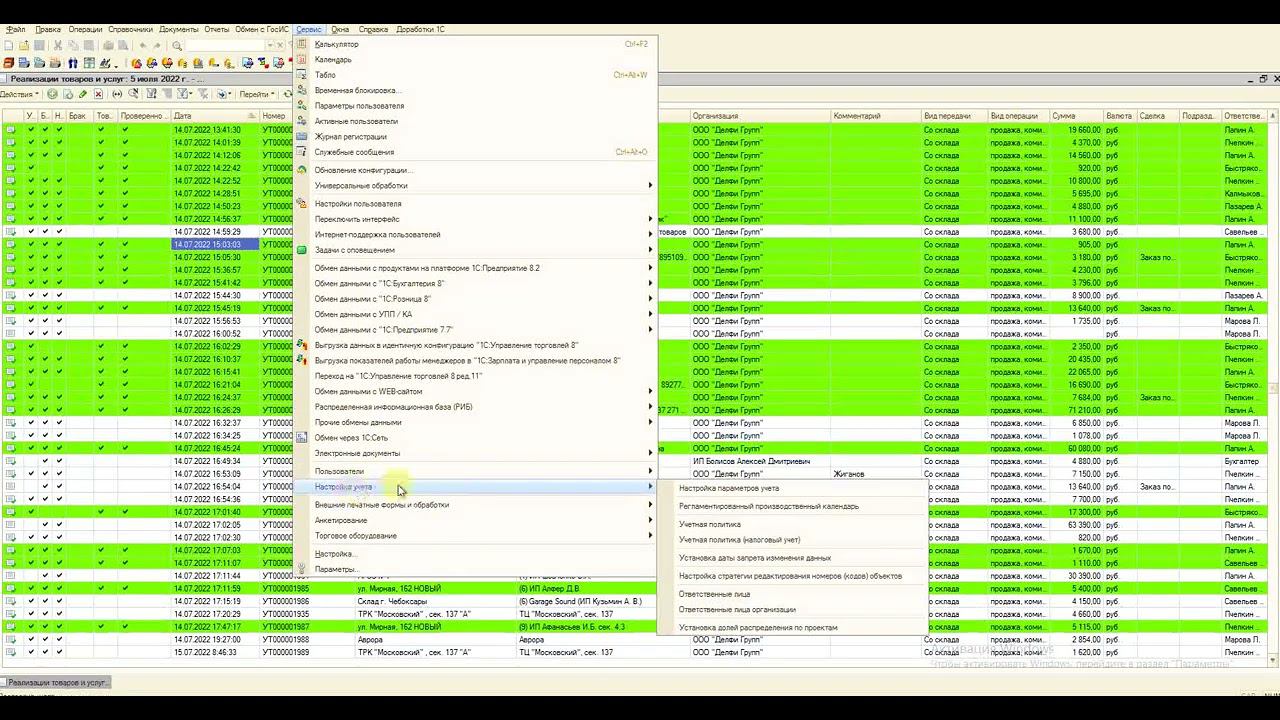
Task: Add a new record with the green plus icon
Action: coord(53,94)
